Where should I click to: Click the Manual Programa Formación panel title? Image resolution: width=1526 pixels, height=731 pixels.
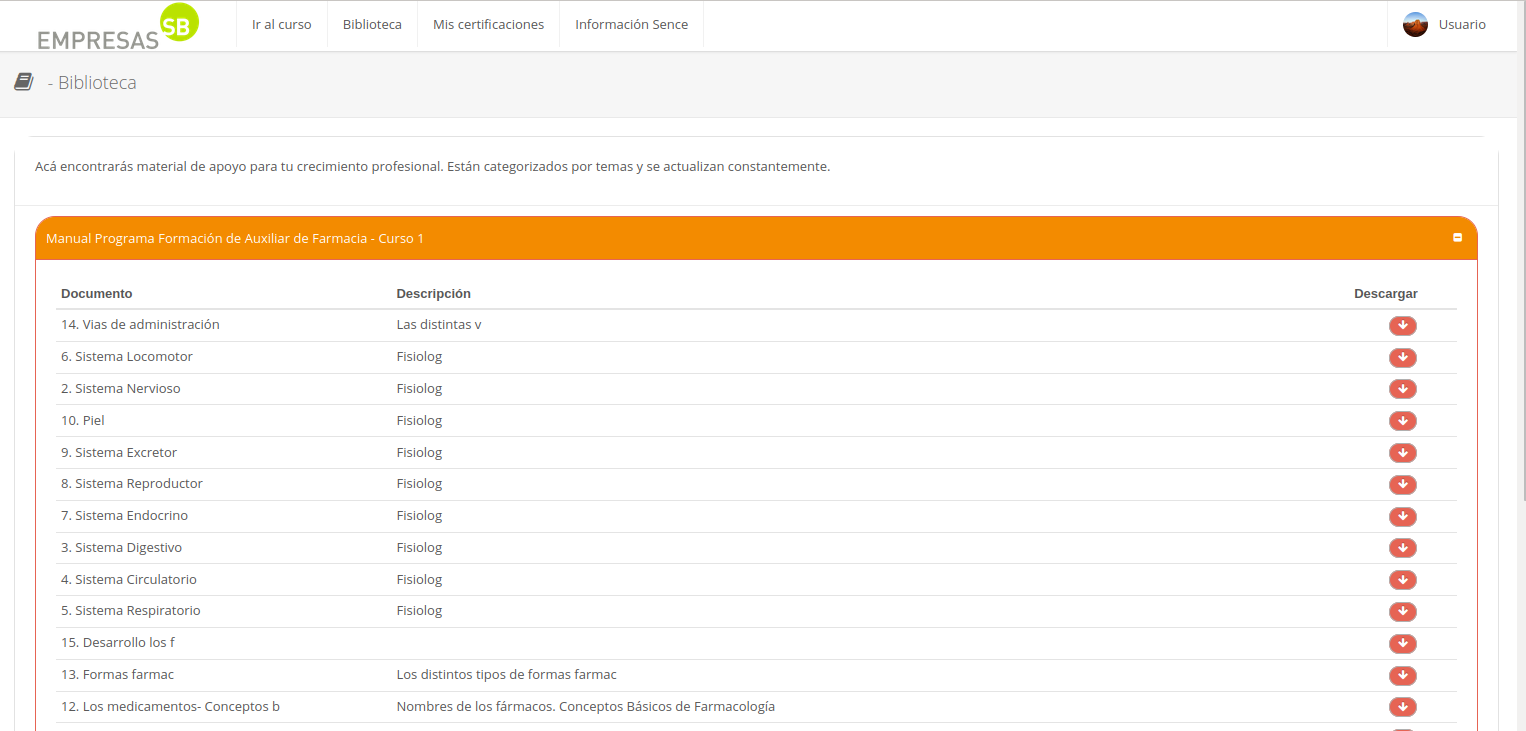pos(235,239)
